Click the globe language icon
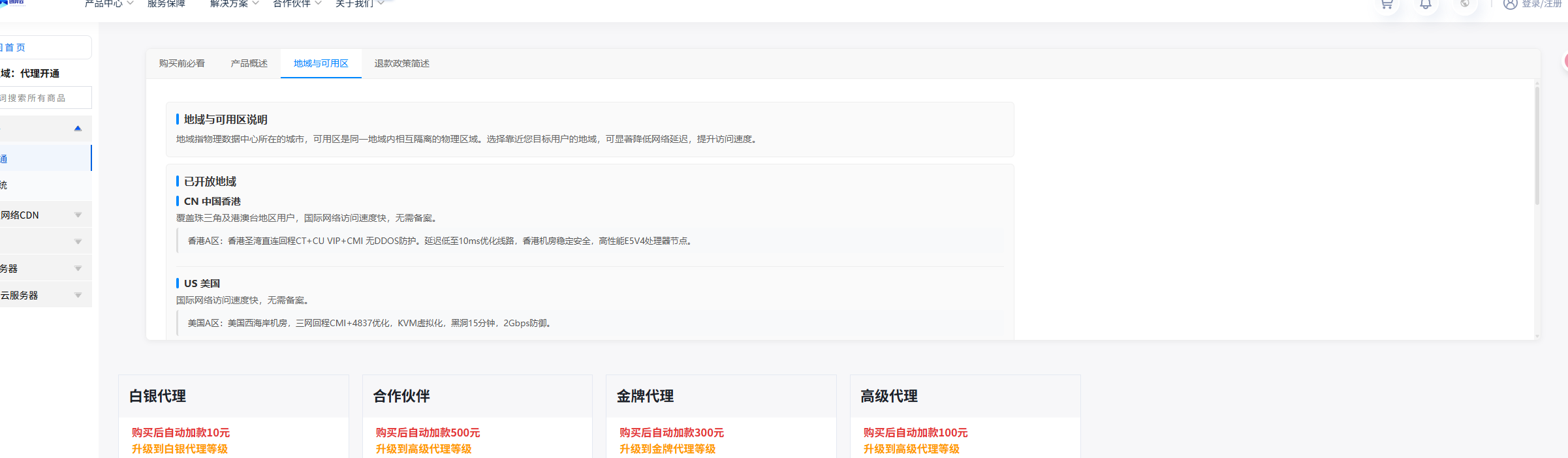Screen dimensions: 1568x458 [x=1465, y=4]
